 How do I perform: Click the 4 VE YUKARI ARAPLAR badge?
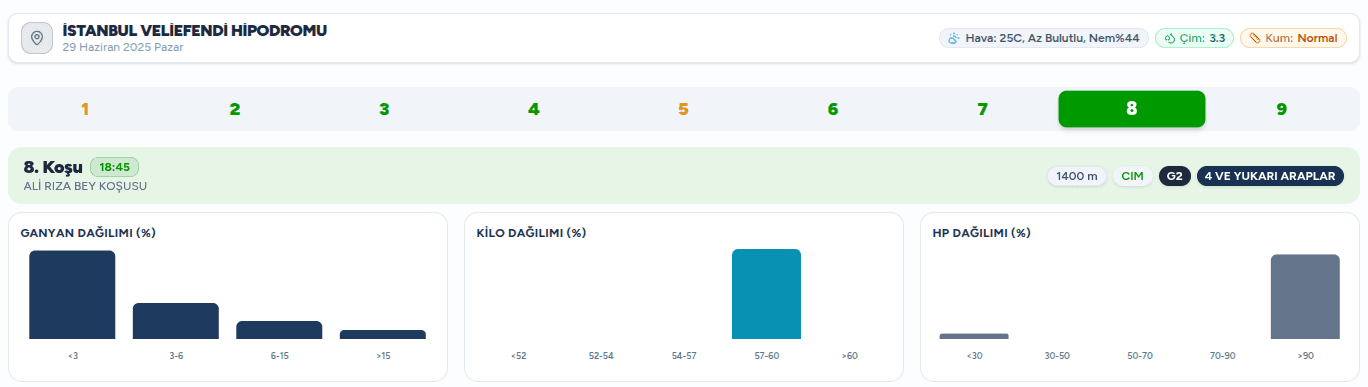[x=1270, y=176]
